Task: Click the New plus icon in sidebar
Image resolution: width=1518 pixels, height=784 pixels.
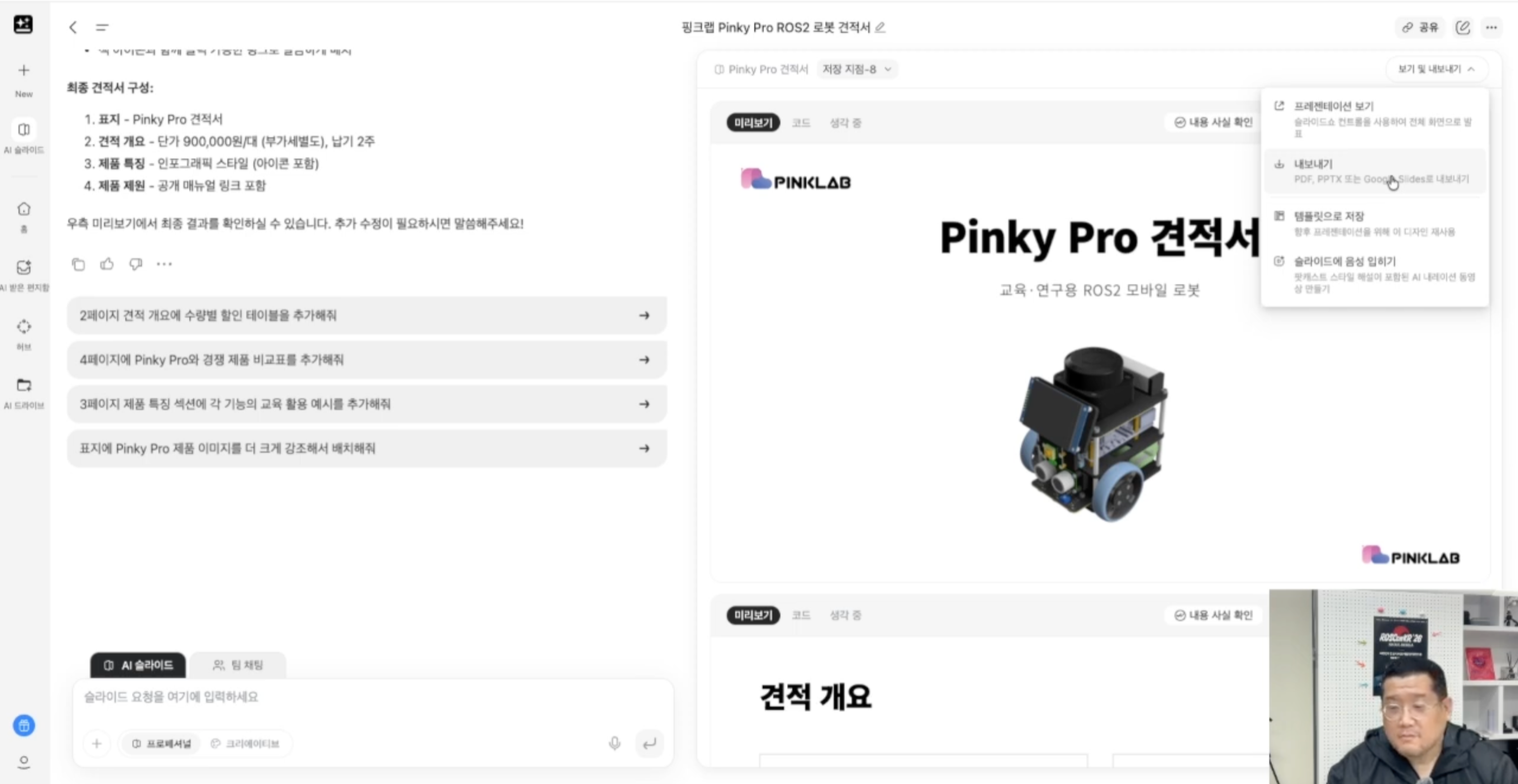Action: [x=24, y=71]
